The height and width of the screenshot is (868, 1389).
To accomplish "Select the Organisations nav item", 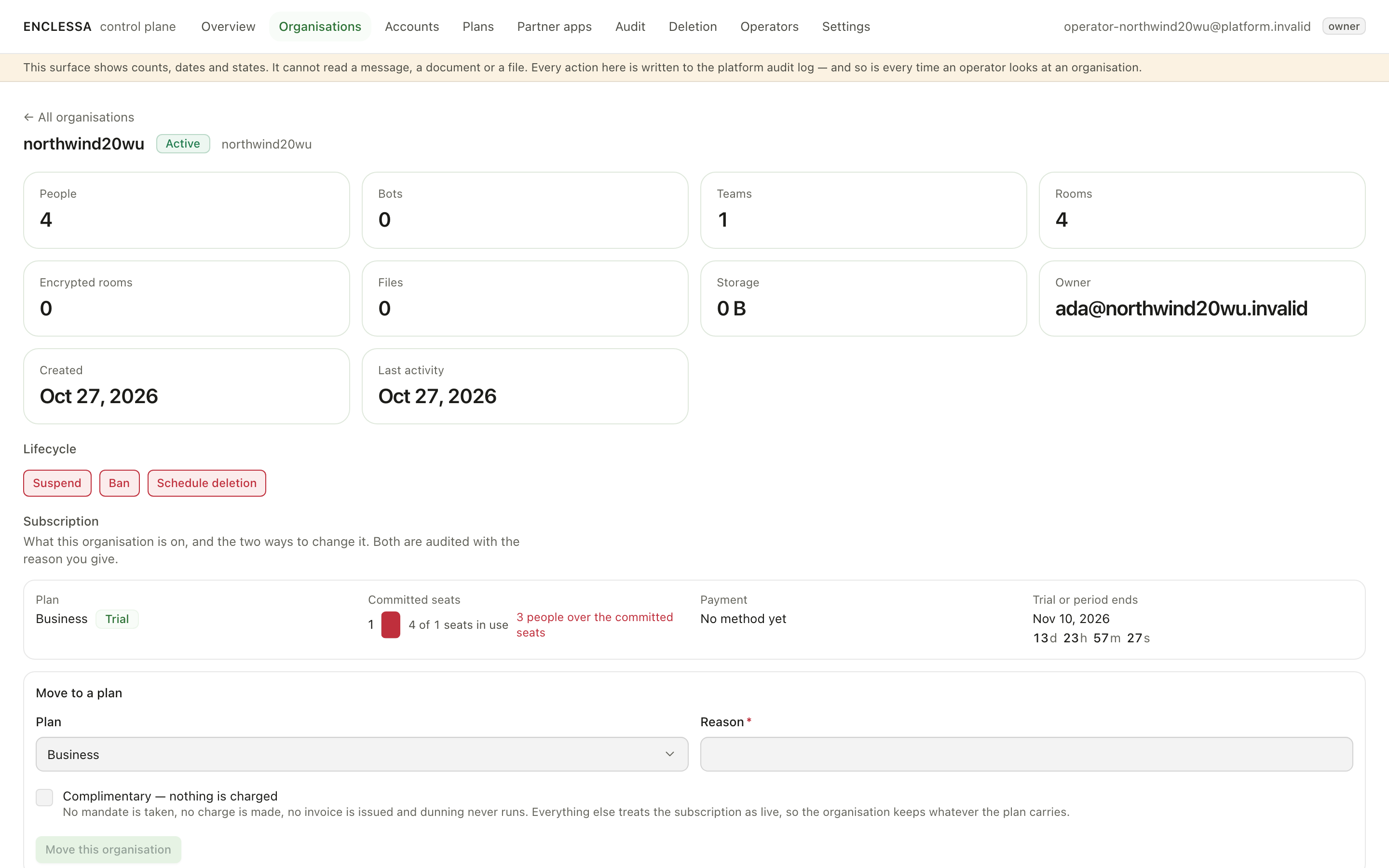I will click(x=320, y=27).
